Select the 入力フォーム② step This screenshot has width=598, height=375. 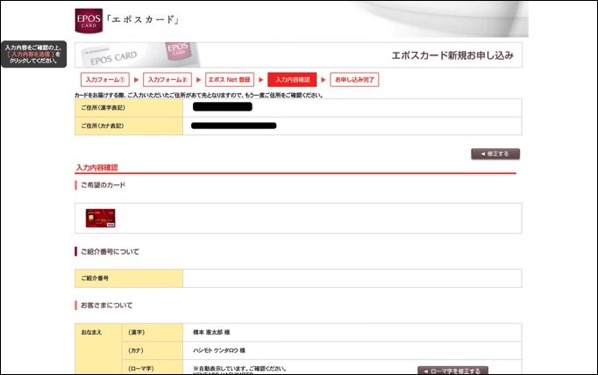[167, 80]
